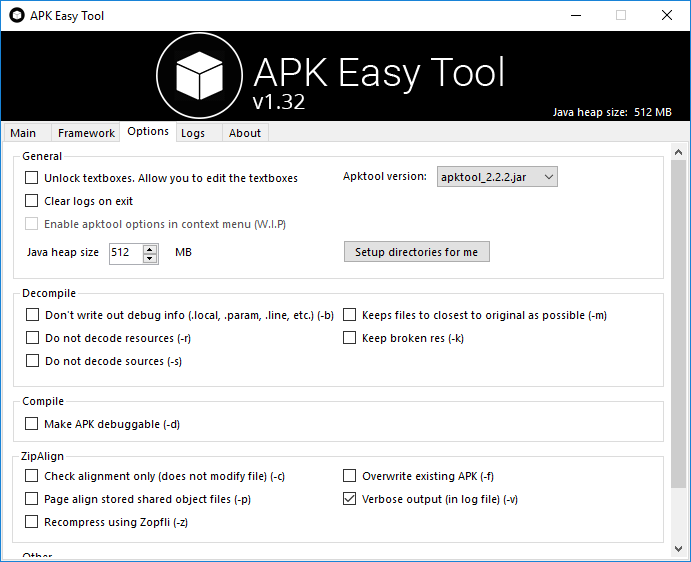Uncheck Verbose output (in log file) (-v)
The width and height of the screenshot is (691, 562).
tap(349, 499)
